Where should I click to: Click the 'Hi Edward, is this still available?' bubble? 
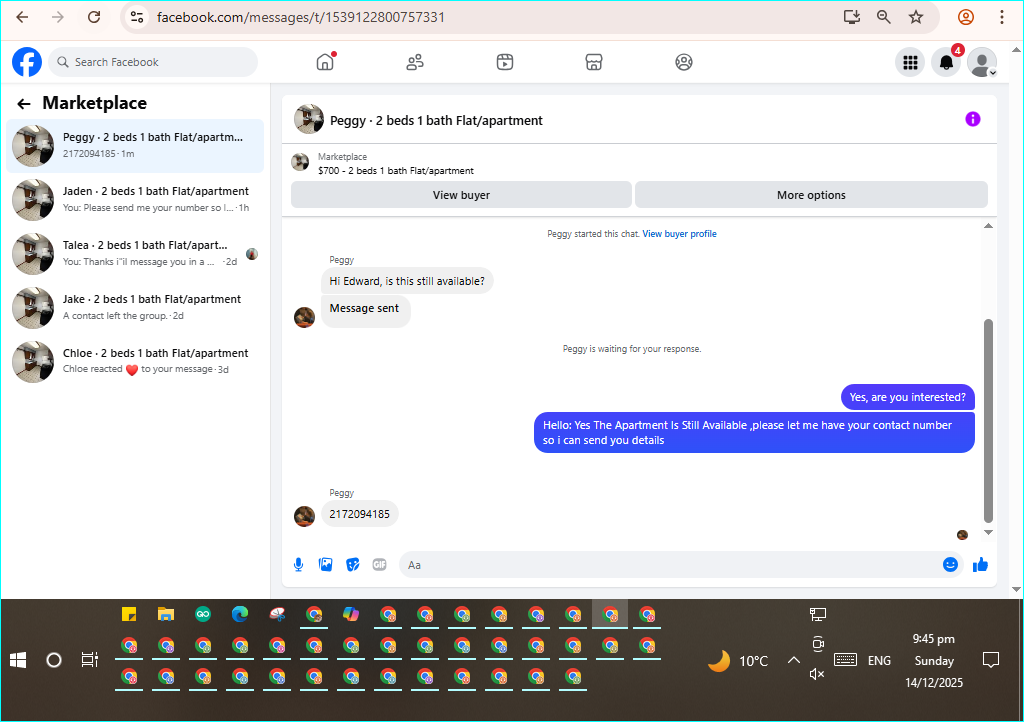coord(407,281)
